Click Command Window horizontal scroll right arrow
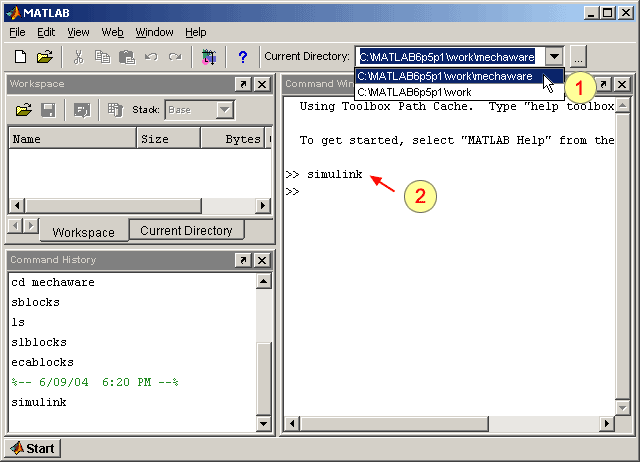Screen dimensions: 640x462 pos(607,424)
